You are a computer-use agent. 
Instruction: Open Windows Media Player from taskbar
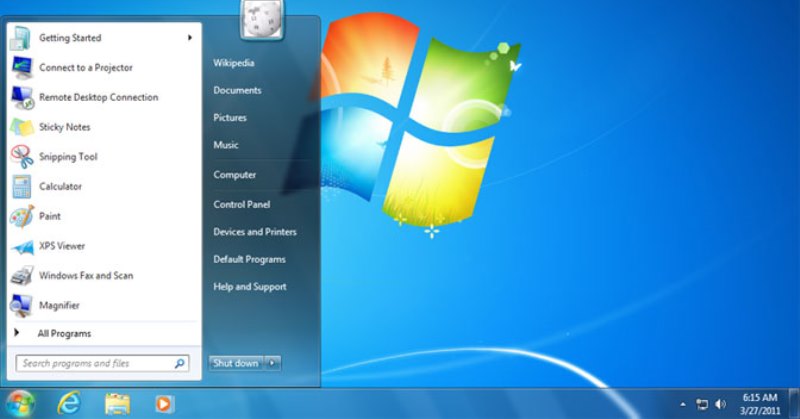164,404
